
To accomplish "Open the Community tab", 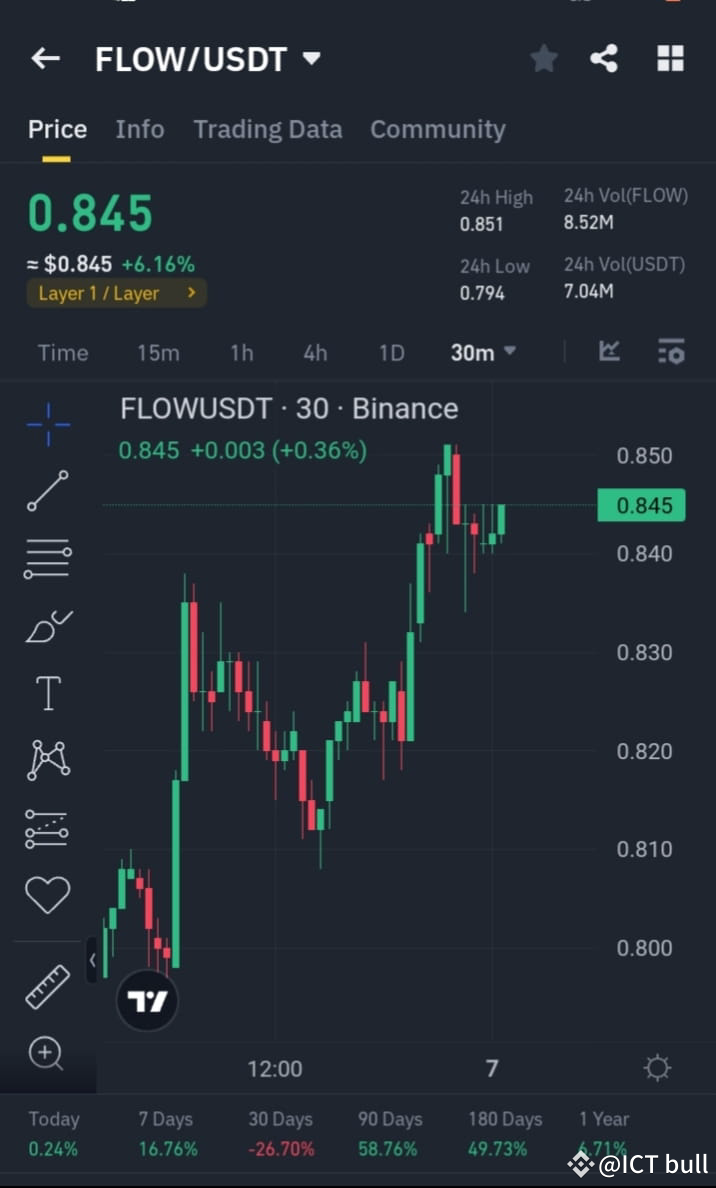I will pos(437,129).
